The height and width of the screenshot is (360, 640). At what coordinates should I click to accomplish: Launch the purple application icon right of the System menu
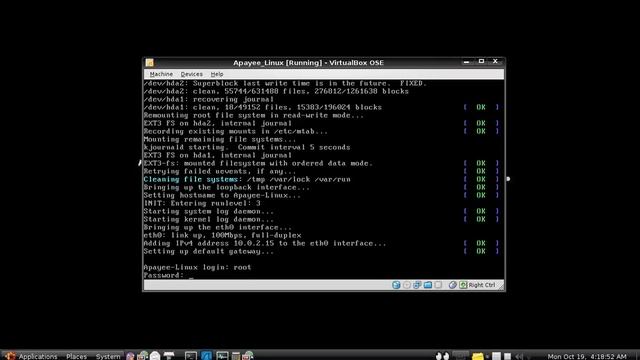pyautogui.click(x=130, y=356)
